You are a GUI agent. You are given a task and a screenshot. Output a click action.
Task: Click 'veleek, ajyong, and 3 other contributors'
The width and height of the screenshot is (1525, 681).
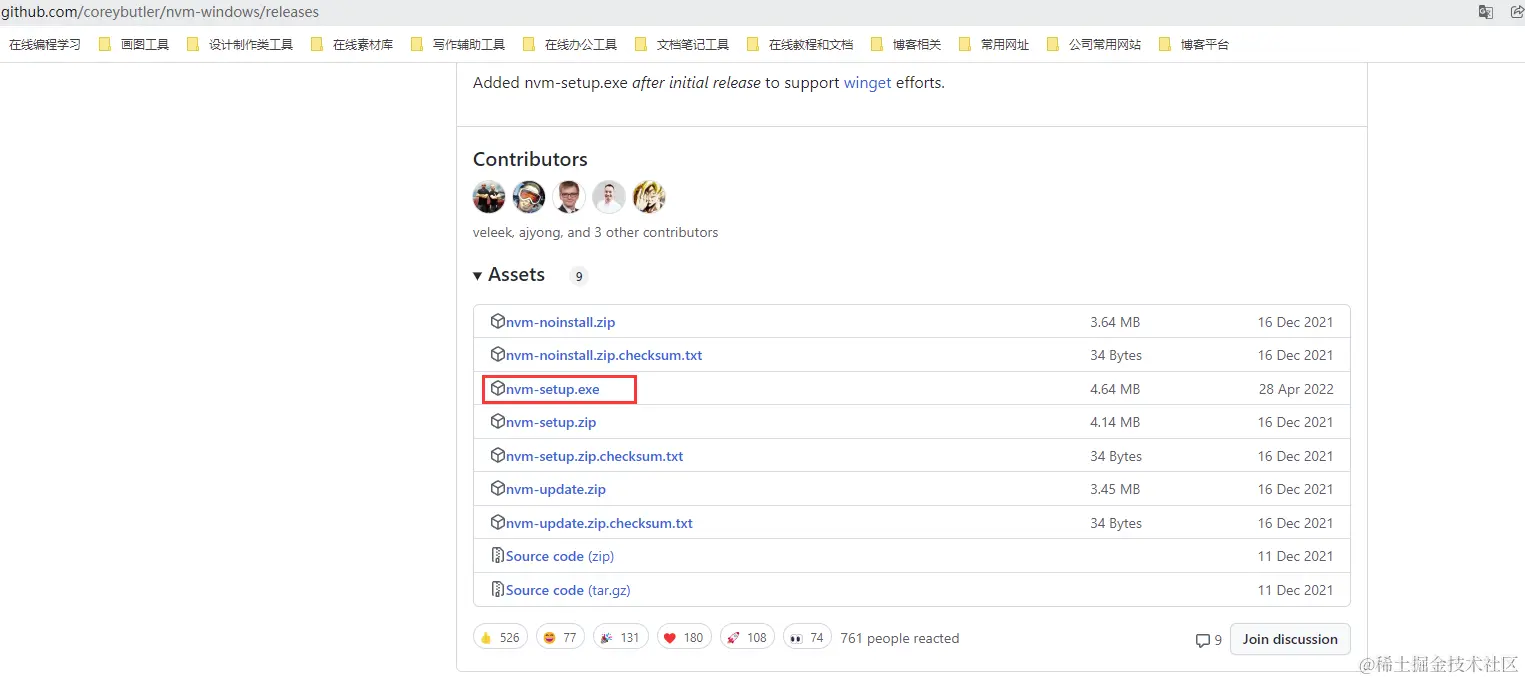pyautogui.click(x=596, y=232)
